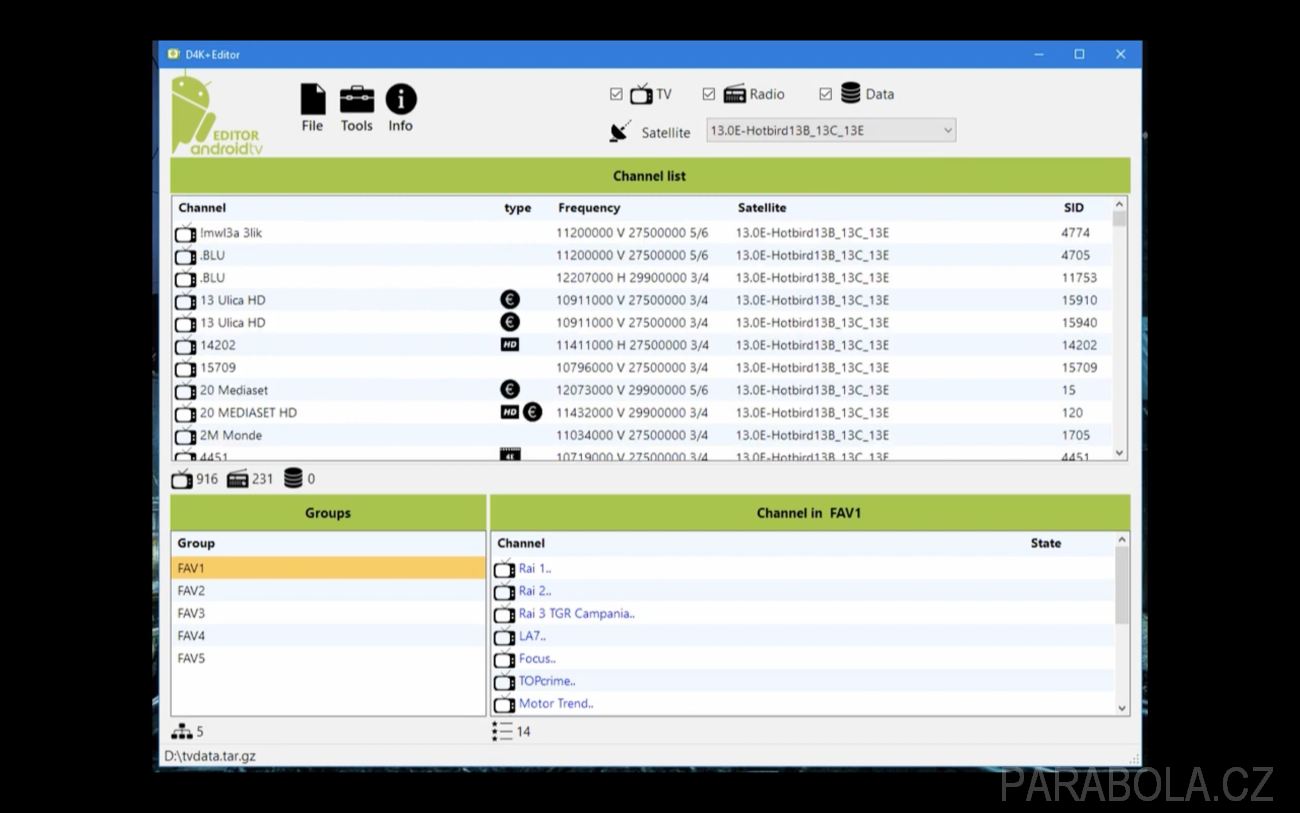
Task: Click the TV count icon showing 916
Action: point(182,479)
